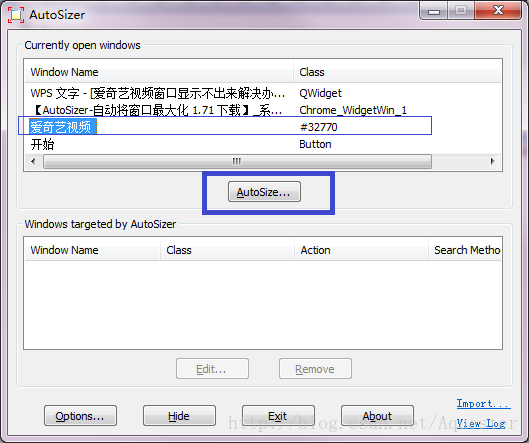This screenshot has width=529, height=443.
Task: Click targeted list Window Name column header
Action: pos(92,250)
